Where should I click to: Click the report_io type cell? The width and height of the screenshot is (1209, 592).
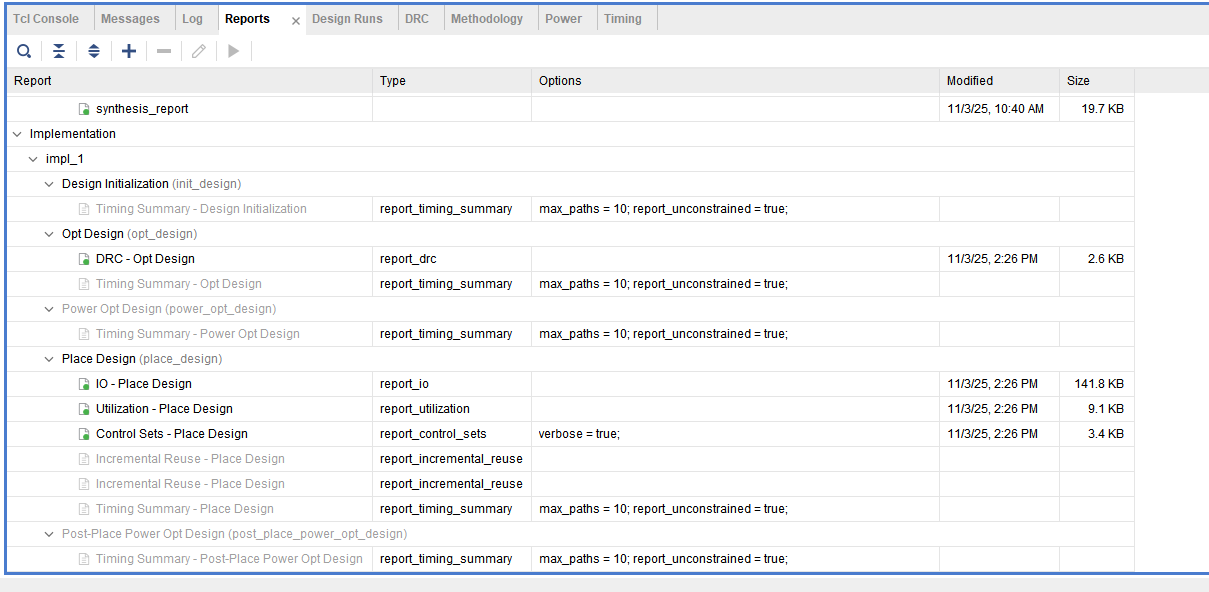[452, 384]
